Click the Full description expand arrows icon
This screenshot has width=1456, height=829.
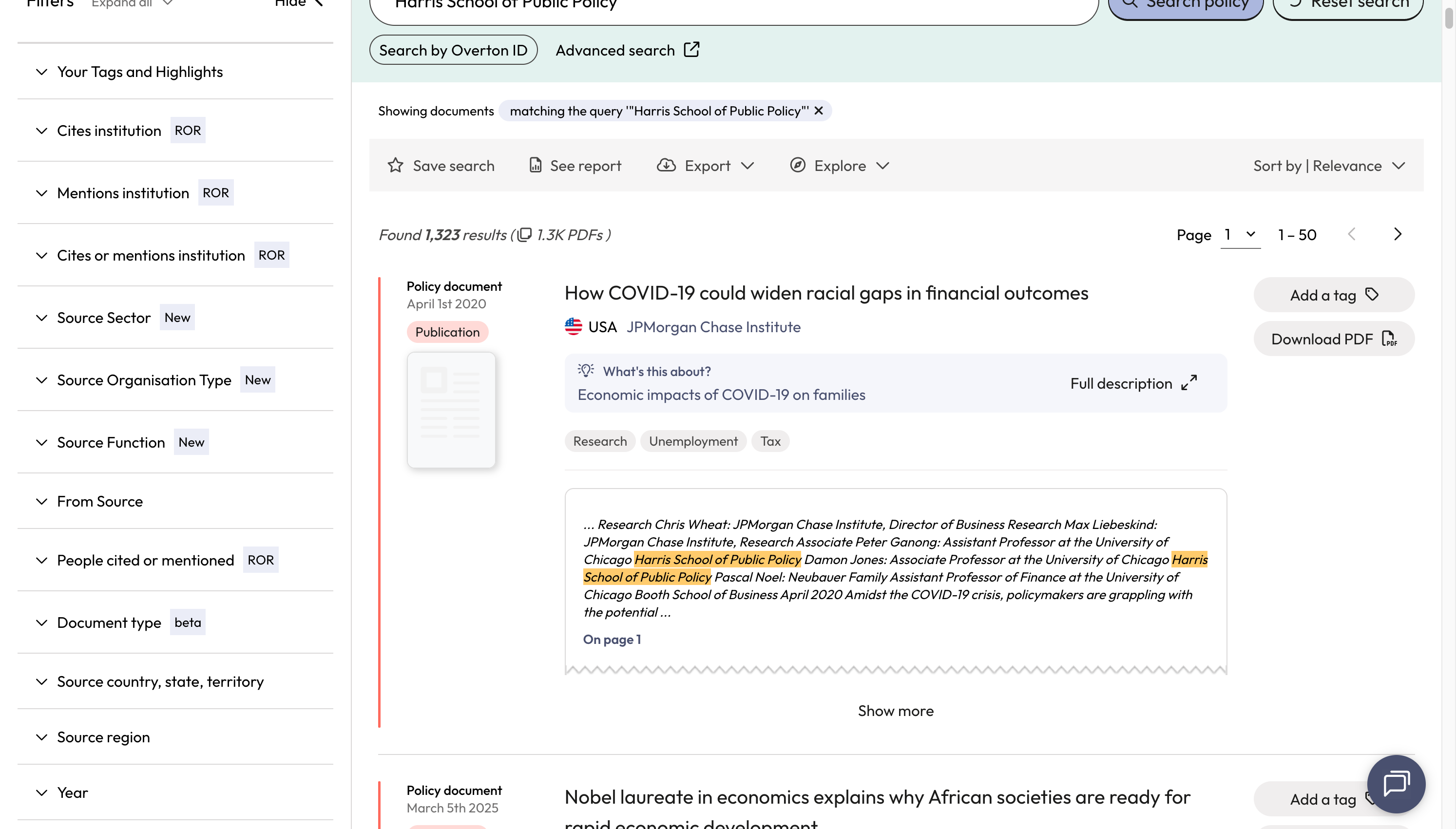[1189, 383]
